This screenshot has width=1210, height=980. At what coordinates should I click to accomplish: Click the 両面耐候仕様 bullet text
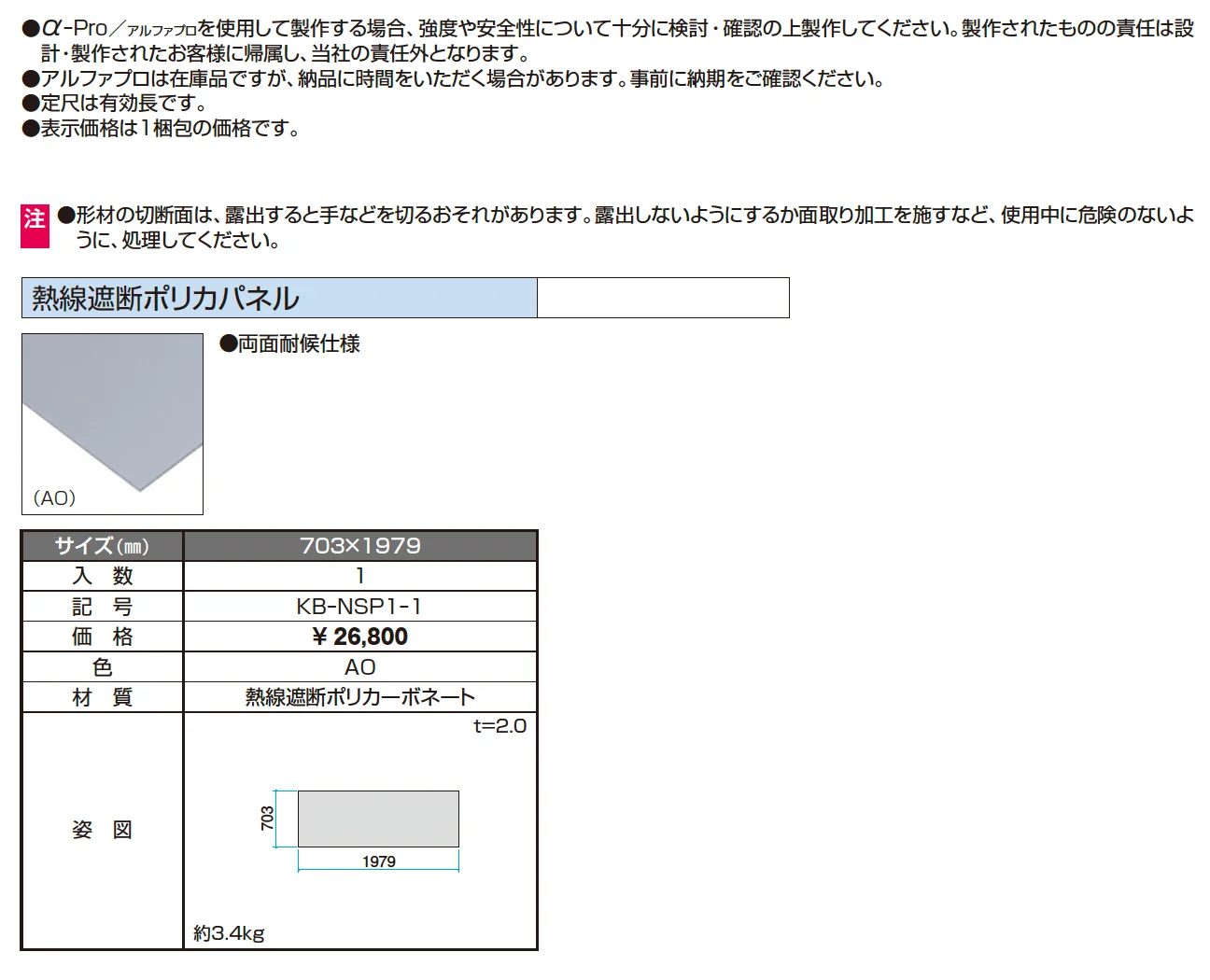pos(290,344)
